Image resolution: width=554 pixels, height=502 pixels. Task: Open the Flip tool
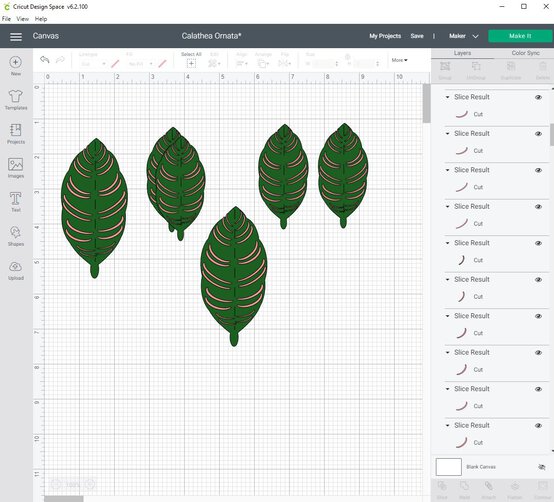(284, 64)
